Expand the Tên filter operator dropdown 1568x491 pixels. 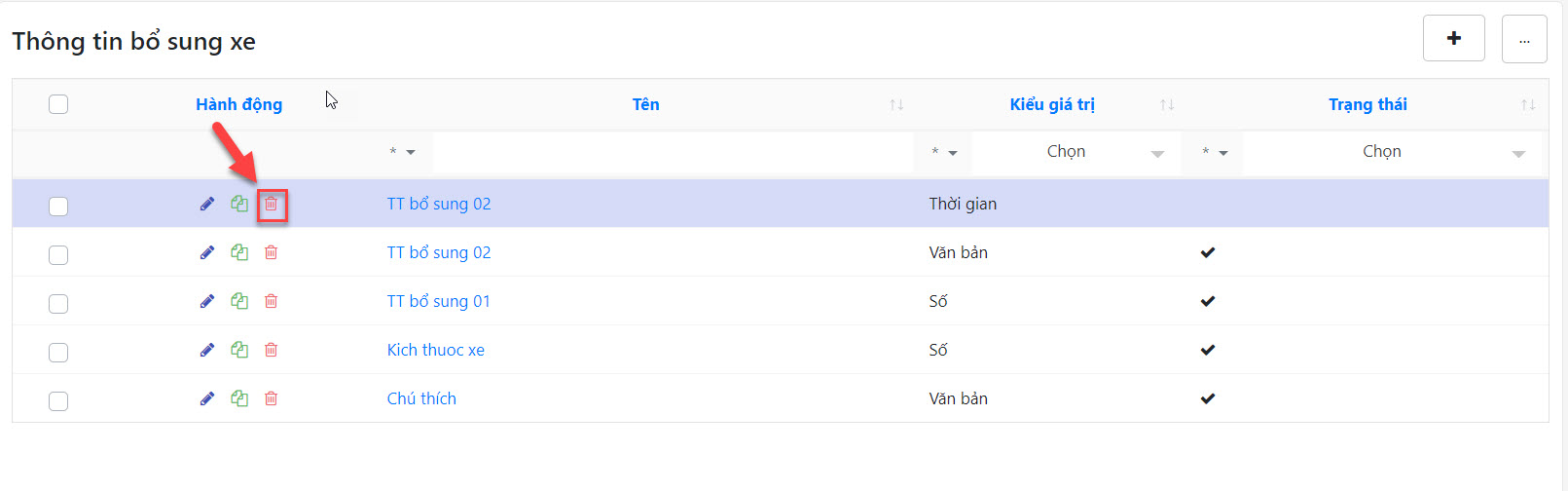coord(402,152)
